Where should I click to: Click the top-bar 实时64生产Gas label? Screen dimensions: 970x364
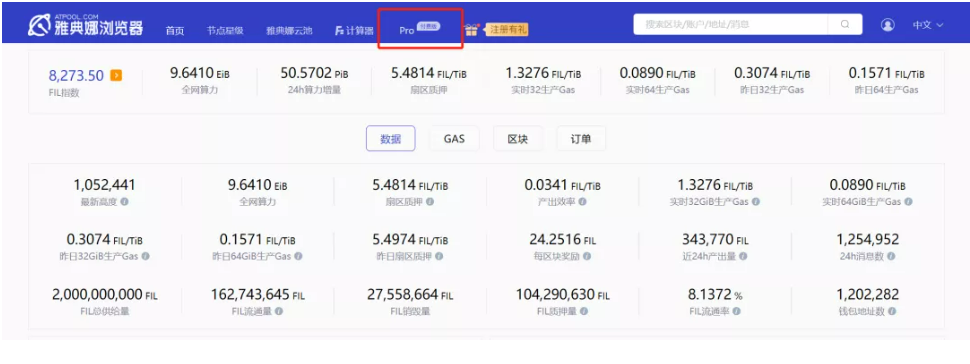(658, 90)
